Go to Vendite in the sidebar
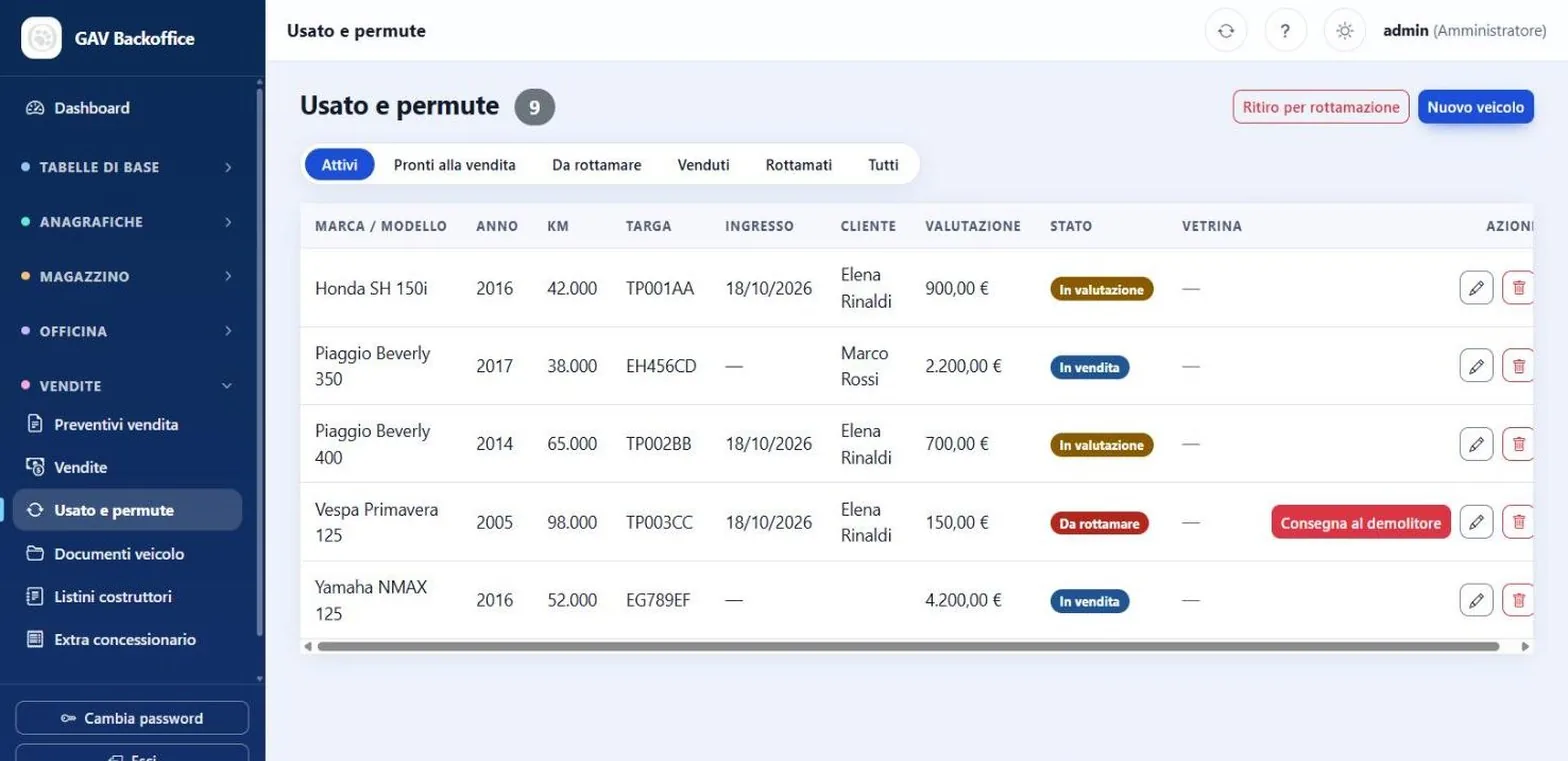 pos(128,467)
